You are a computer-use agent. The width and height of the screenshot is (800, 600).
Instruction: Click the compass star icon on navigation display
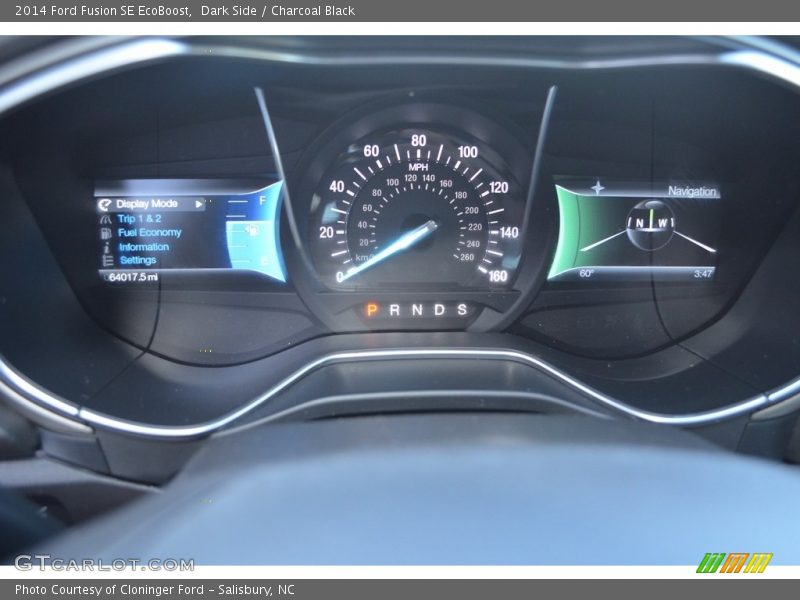(599, 187)
